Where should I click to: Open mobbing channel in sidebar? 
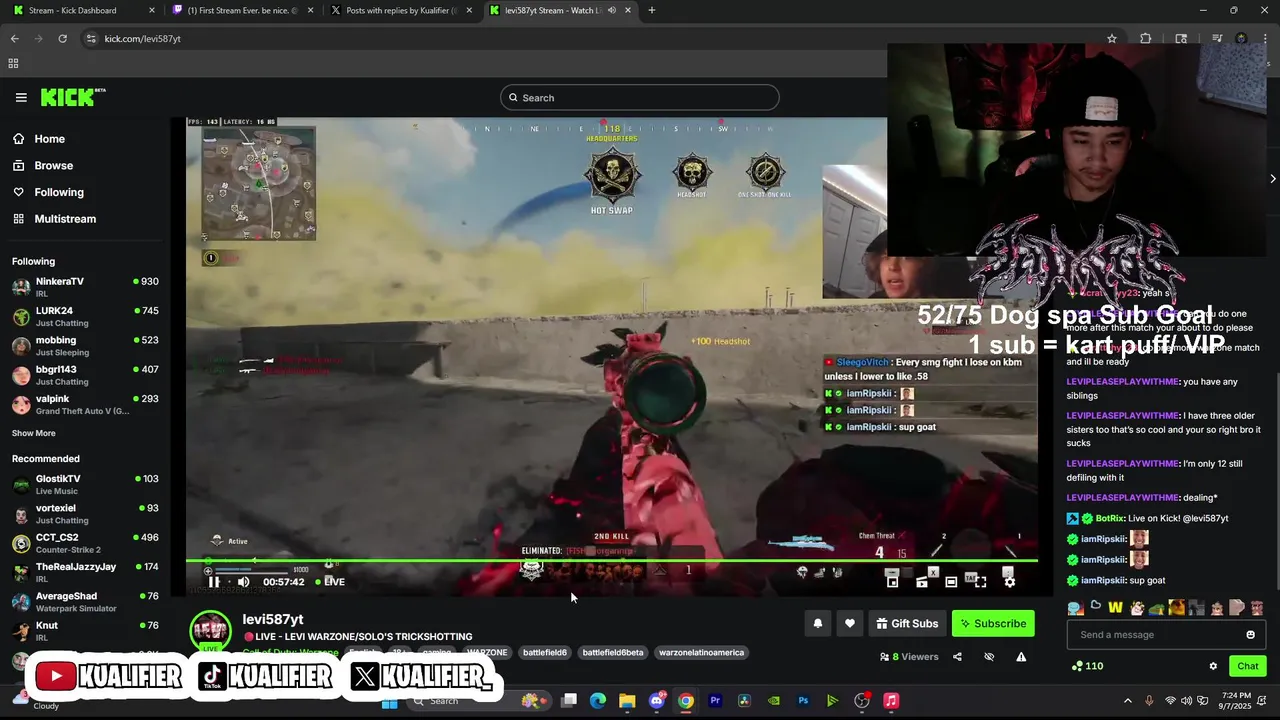(x=85, y=345)
